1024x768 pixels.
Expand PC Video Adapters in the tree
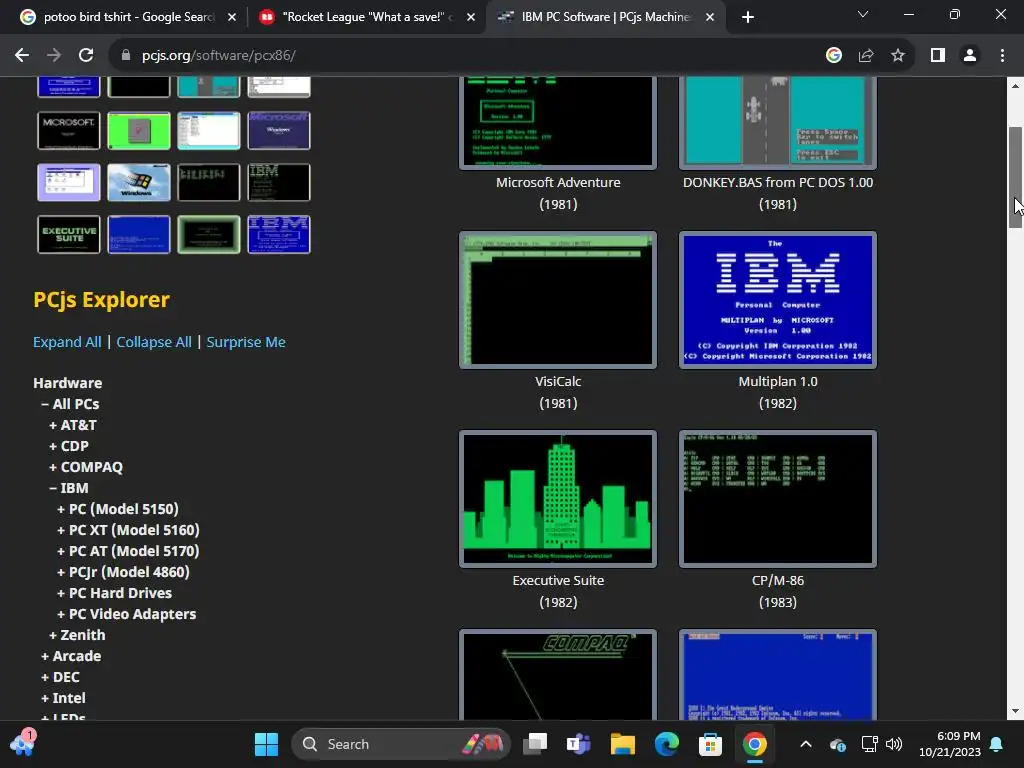click(x=126, y=613)
